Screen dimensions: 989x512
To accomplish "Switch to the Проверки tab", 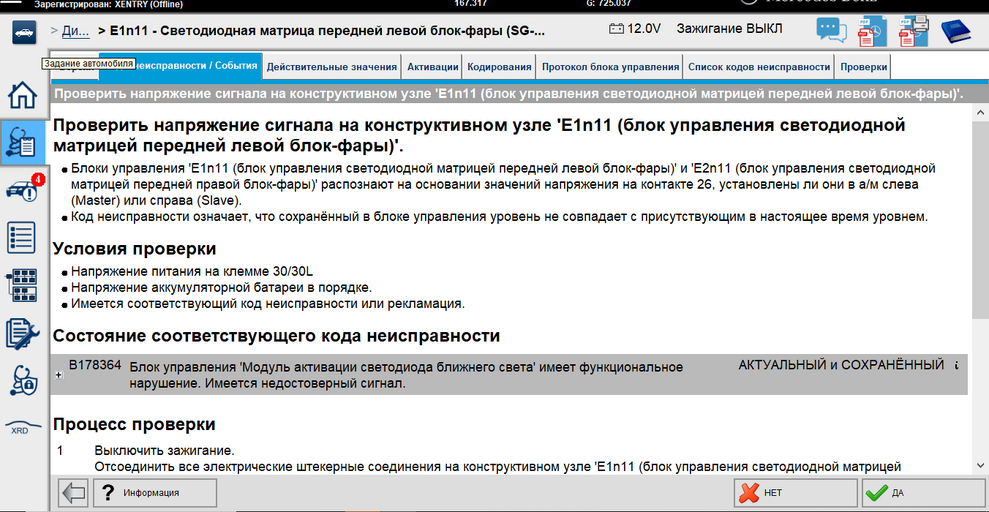I will pyautogui.click(x=863, y=67).
